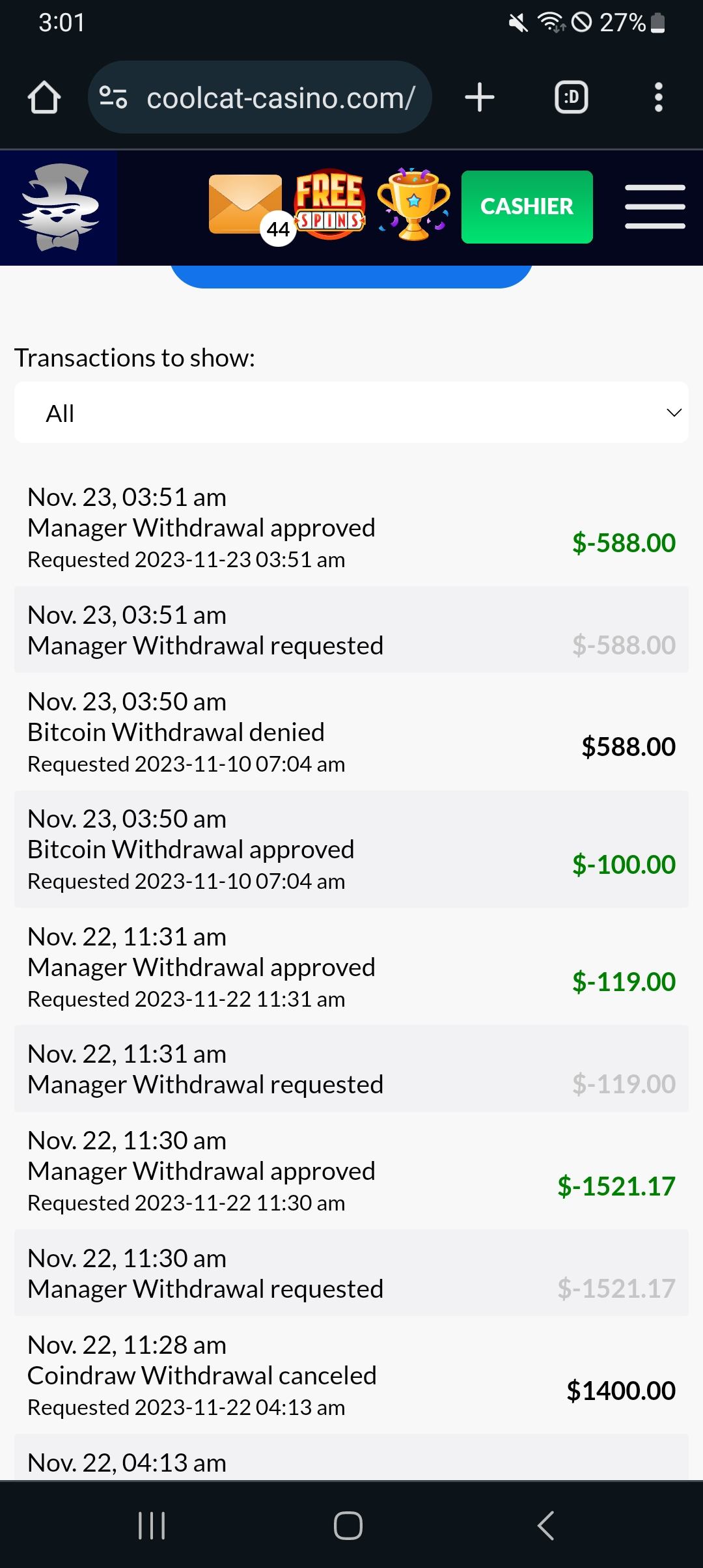The width and height of the screenshot is (703, 1568).
Task: Open the Free Spins promotion icon
Action: pyautogui.click(x=330, y=204)
